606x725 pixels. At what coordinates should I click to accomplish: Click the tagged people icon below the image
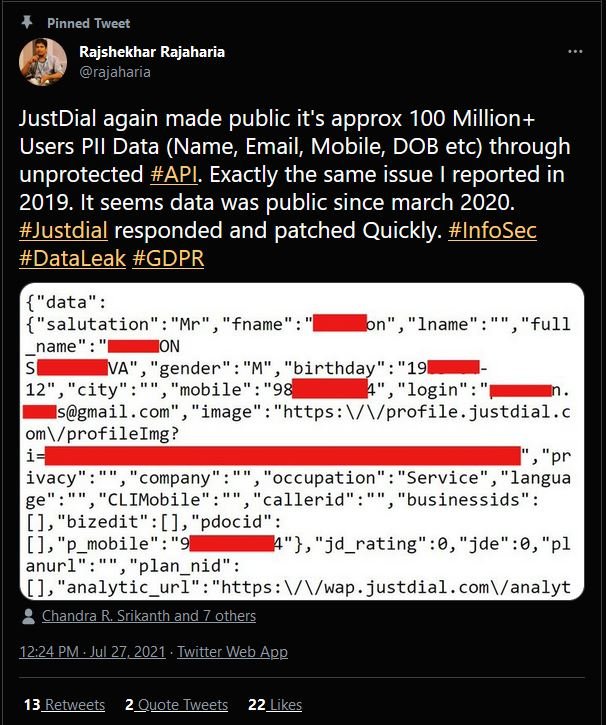click(x=29, y=616)
